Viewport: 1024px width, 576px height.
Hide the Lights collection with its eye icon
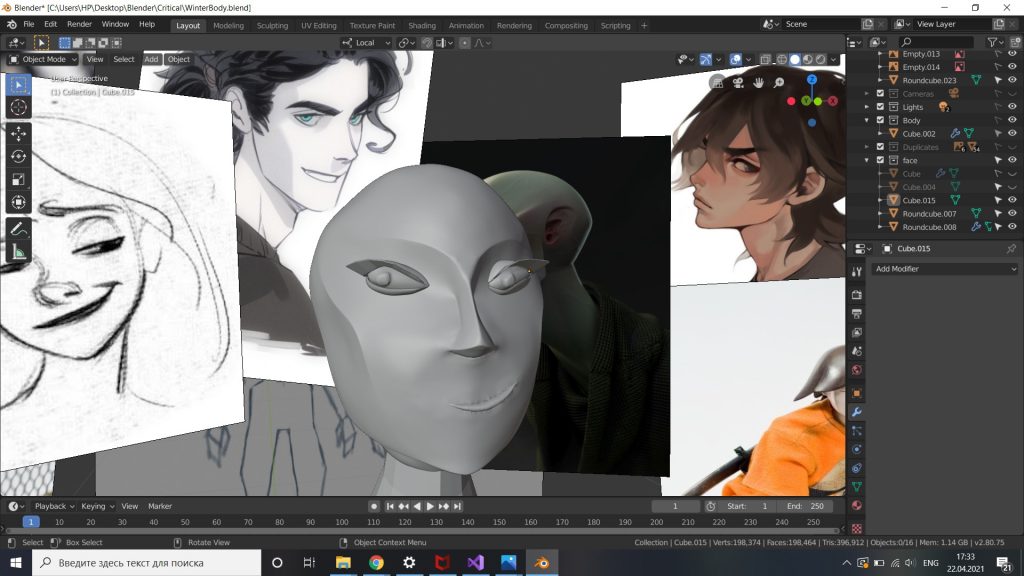pos(1012,106)
